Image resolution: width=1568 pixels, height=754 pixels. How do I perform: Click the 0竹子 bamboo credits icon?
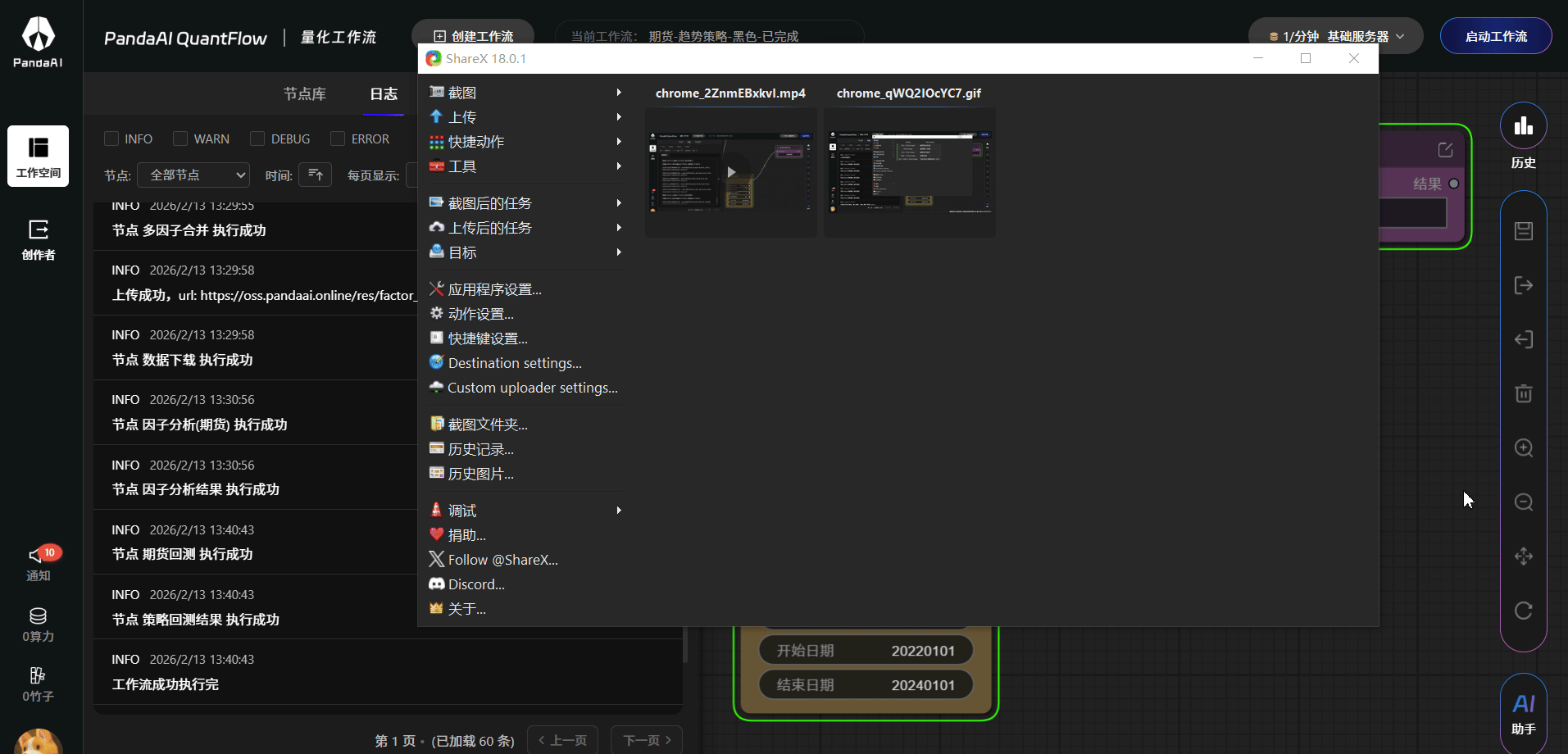[38, 684]
